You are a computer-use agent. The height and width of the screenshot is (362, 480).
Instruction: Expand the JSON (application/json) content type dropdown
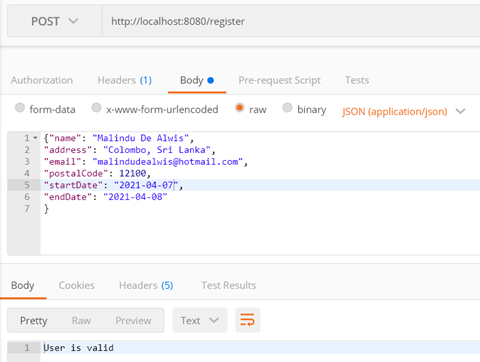(403, 111)
